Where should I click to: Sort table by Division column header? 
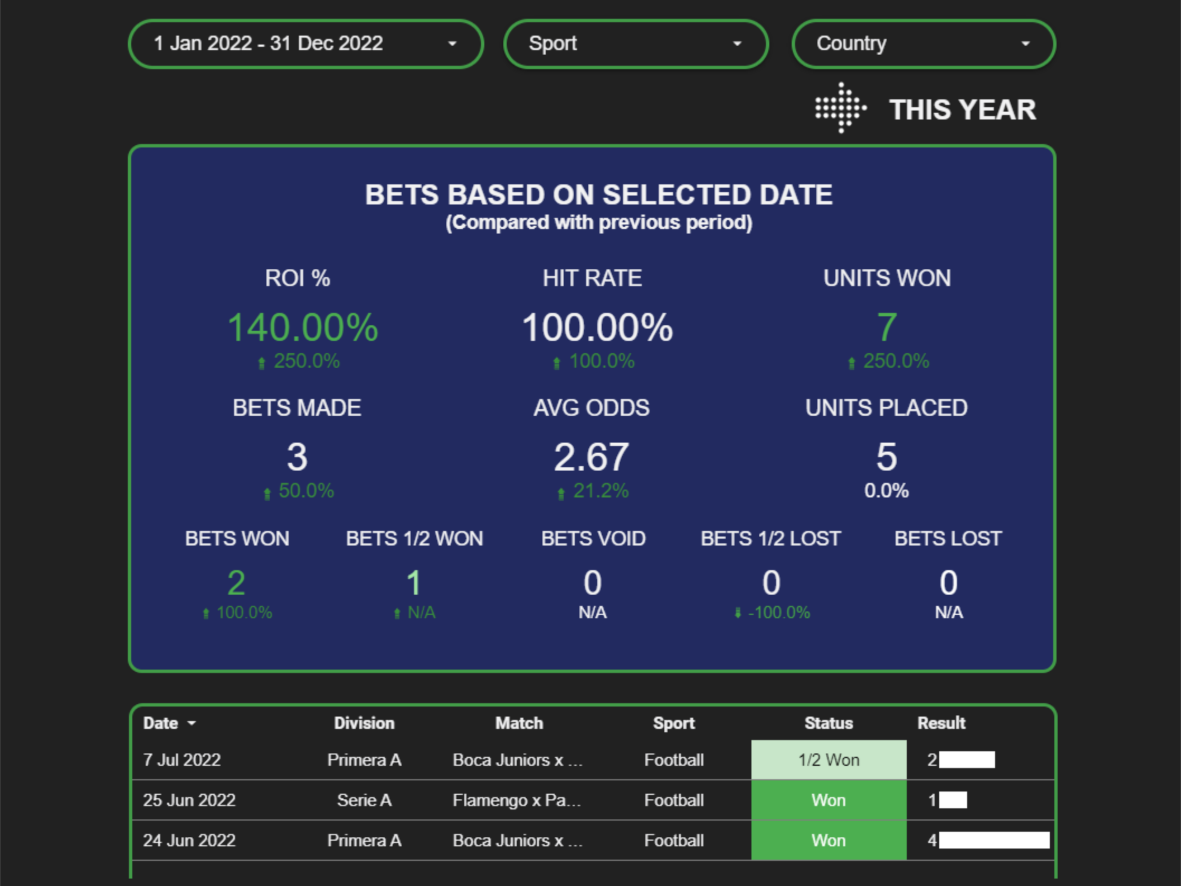tap(364, 723)
